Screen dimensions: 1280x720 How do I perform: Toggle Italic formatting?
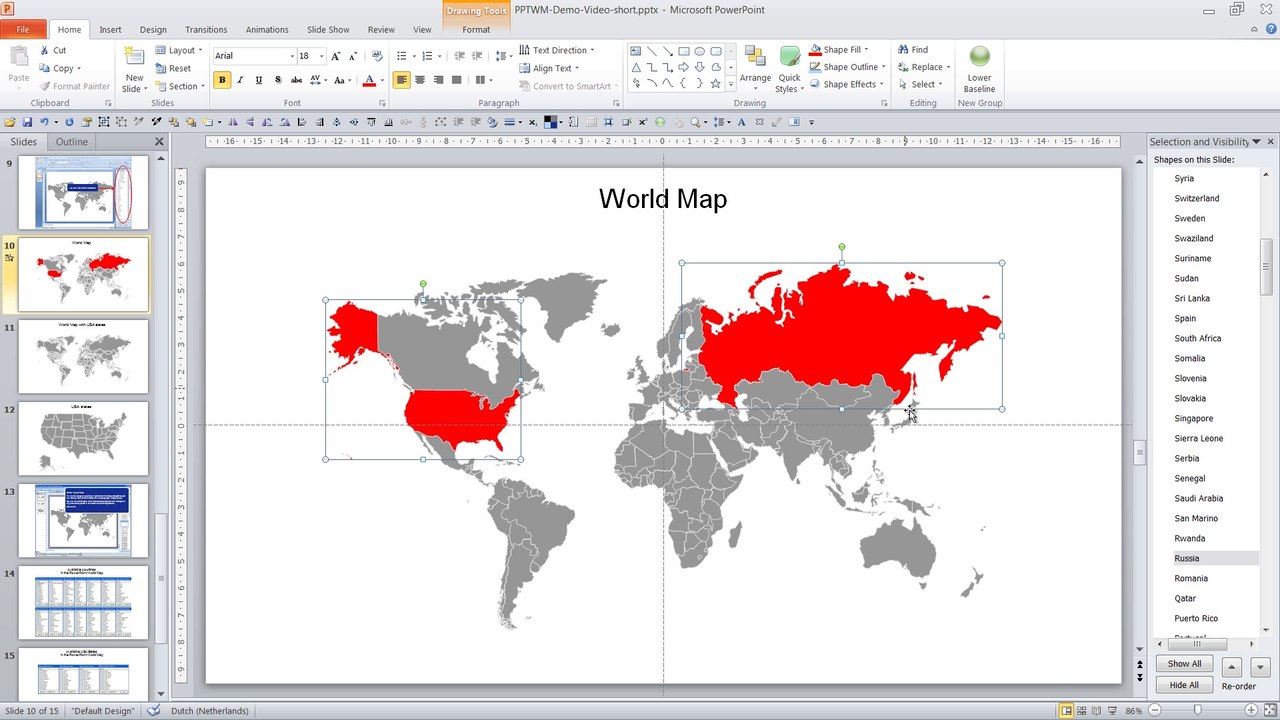pos(240,80)
